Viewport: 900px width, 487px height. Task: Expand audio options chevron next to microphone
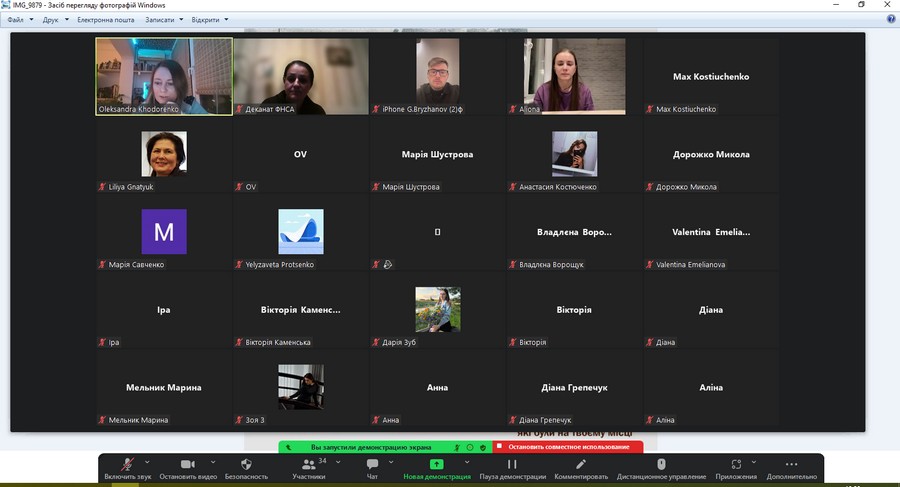click(147, 462)
